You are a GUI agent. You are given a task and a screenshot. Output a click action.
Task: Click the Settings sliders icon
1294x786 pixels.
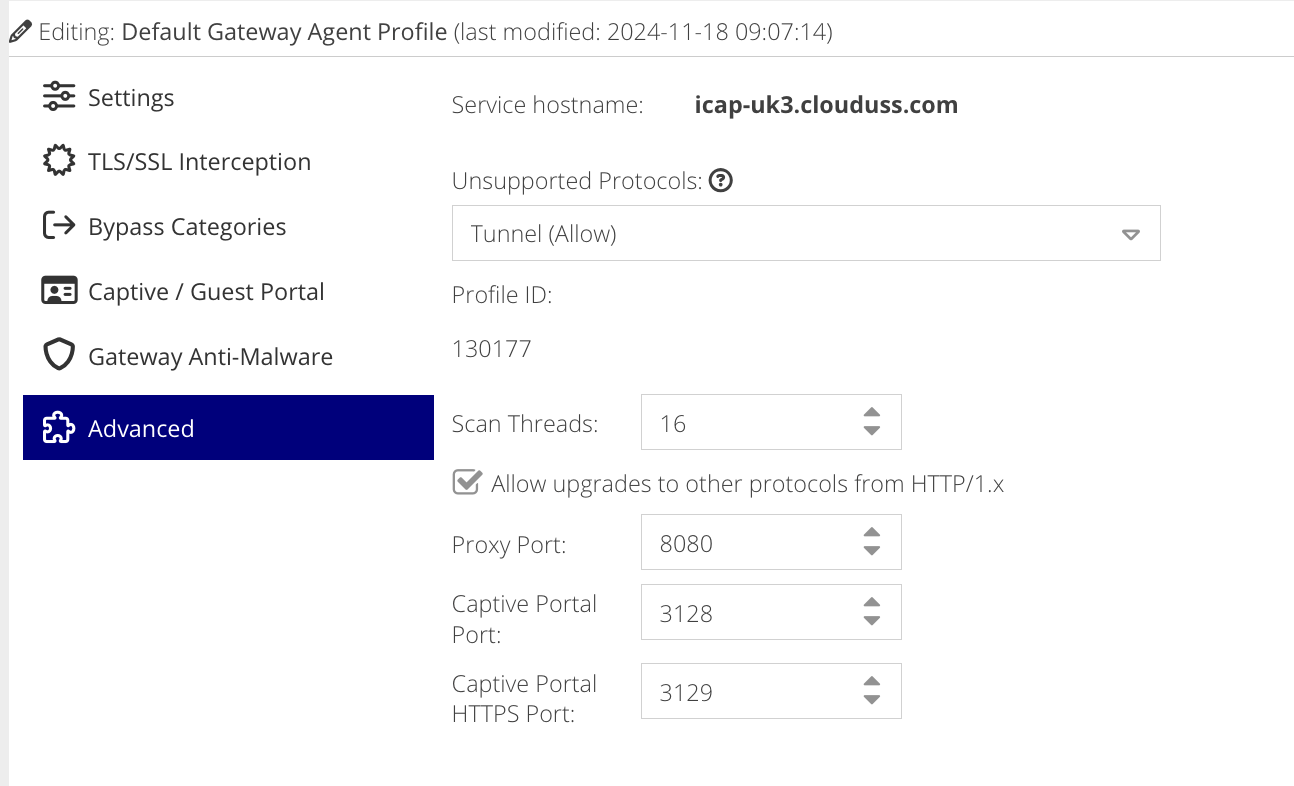59,97
